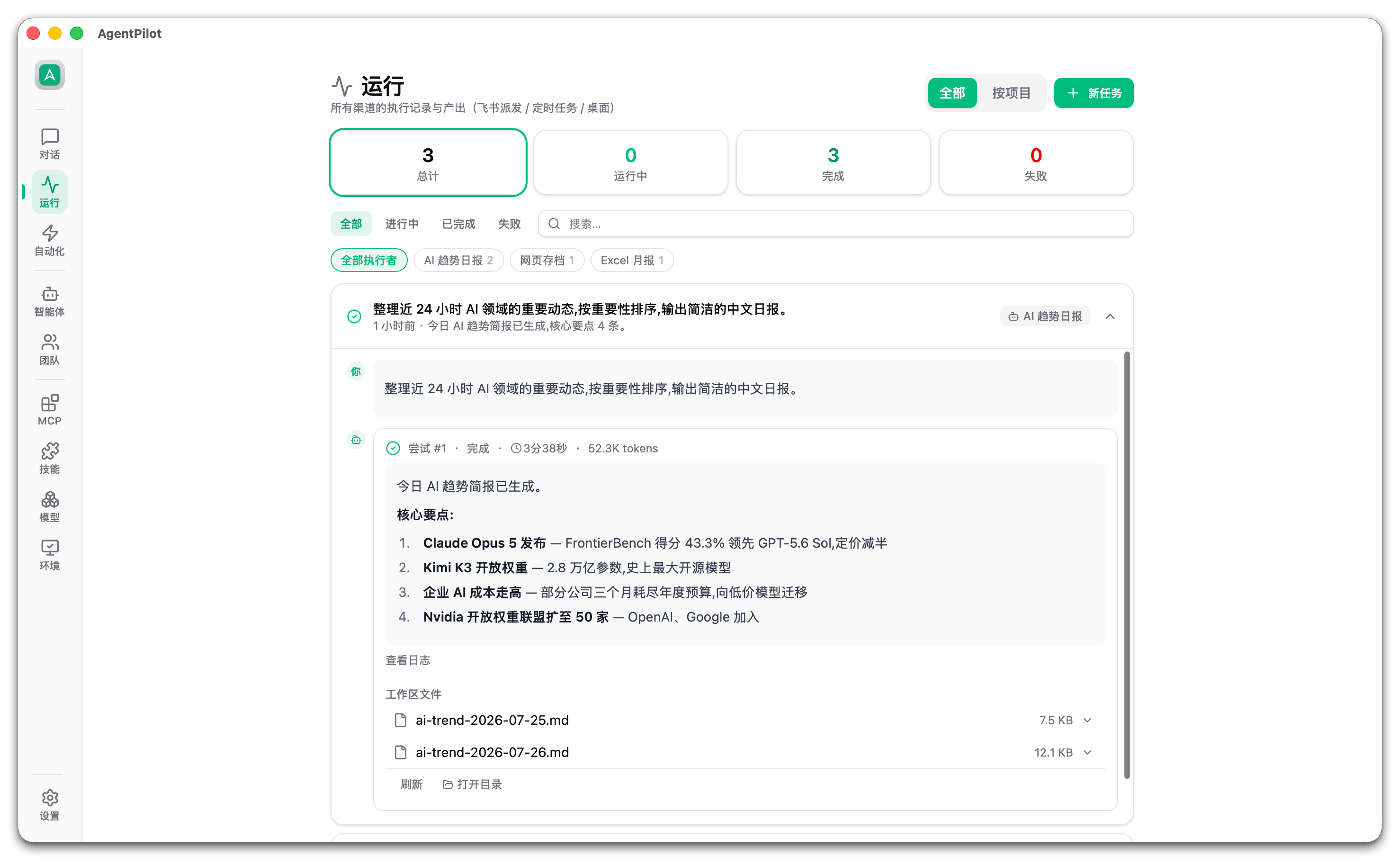The height and width of the screenshot is (866, 1400).
Task: Click the 52.3K tokens label
Action: (623, 449)
